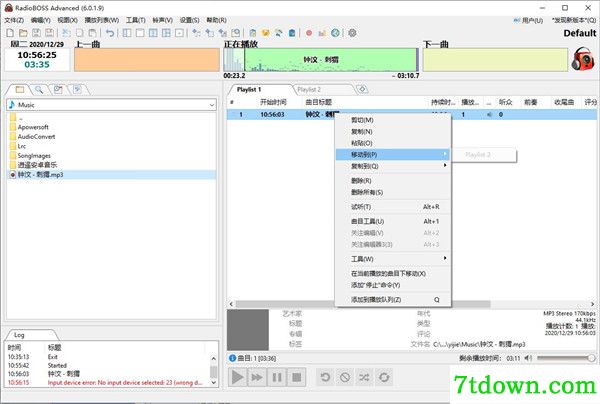Open the 工具(T) menu in the menu bar

click(x=135, y=20)
